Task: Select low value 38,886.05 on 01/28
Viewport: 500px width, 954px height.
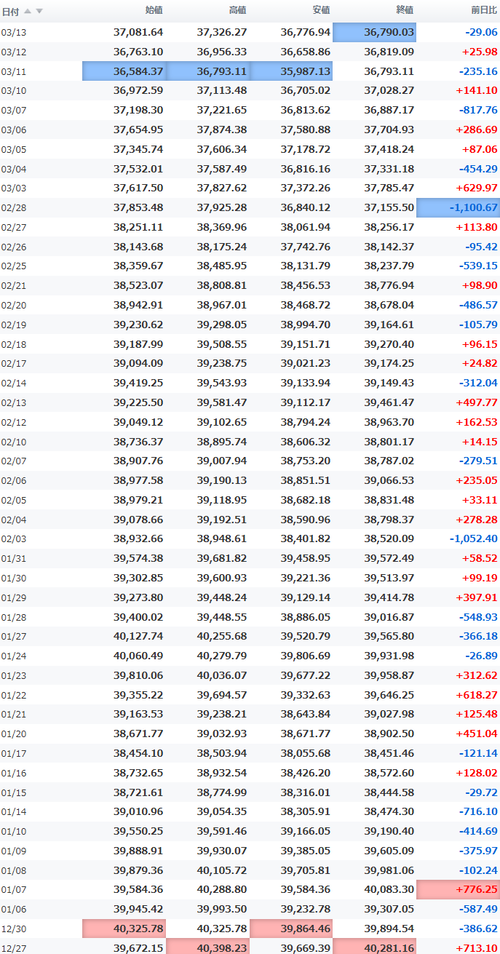Action: point(305,616)
